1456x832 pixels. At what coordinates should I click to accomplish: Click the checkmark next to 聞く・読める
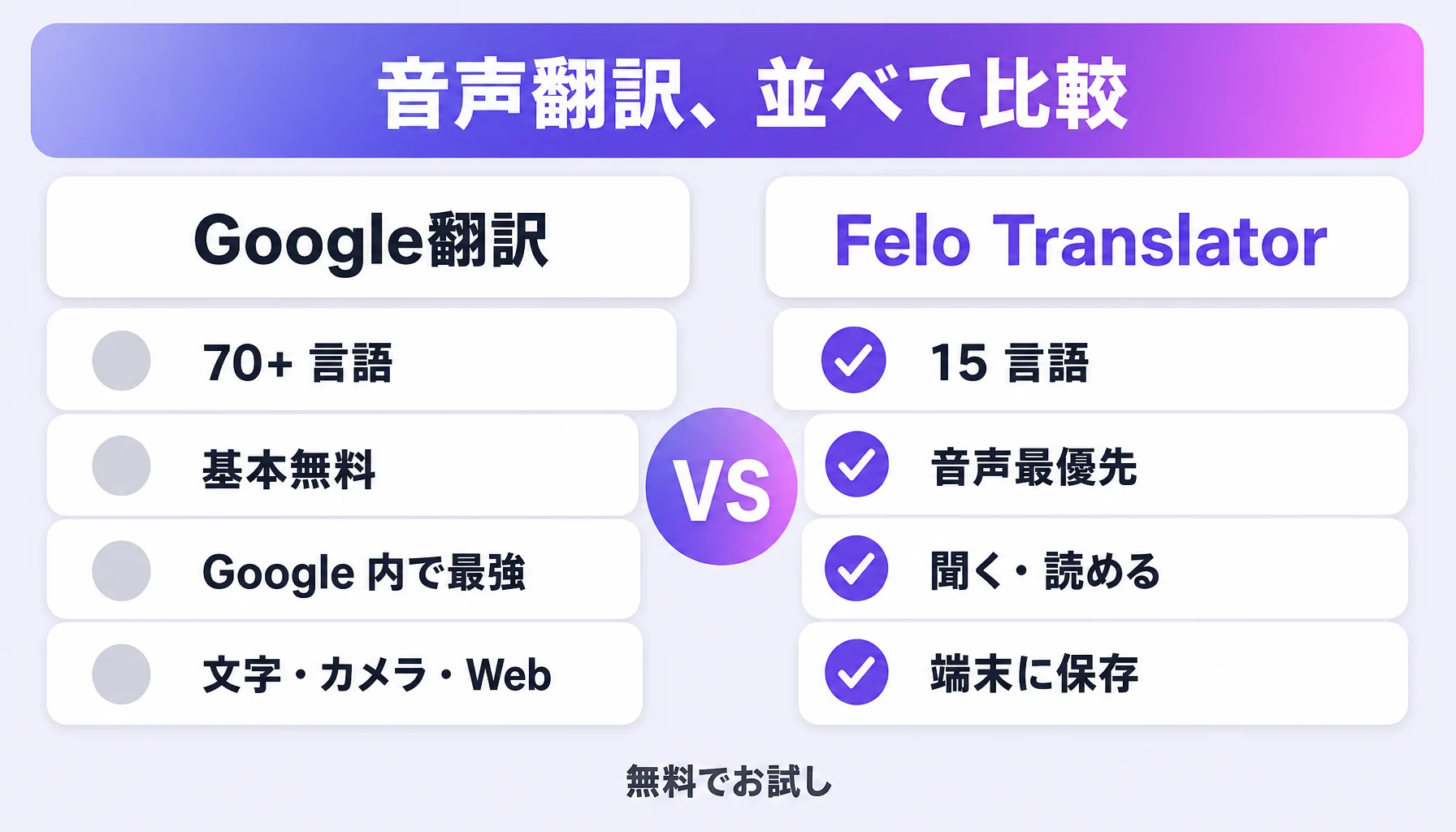pyautogui.click(x=856, y=568)
